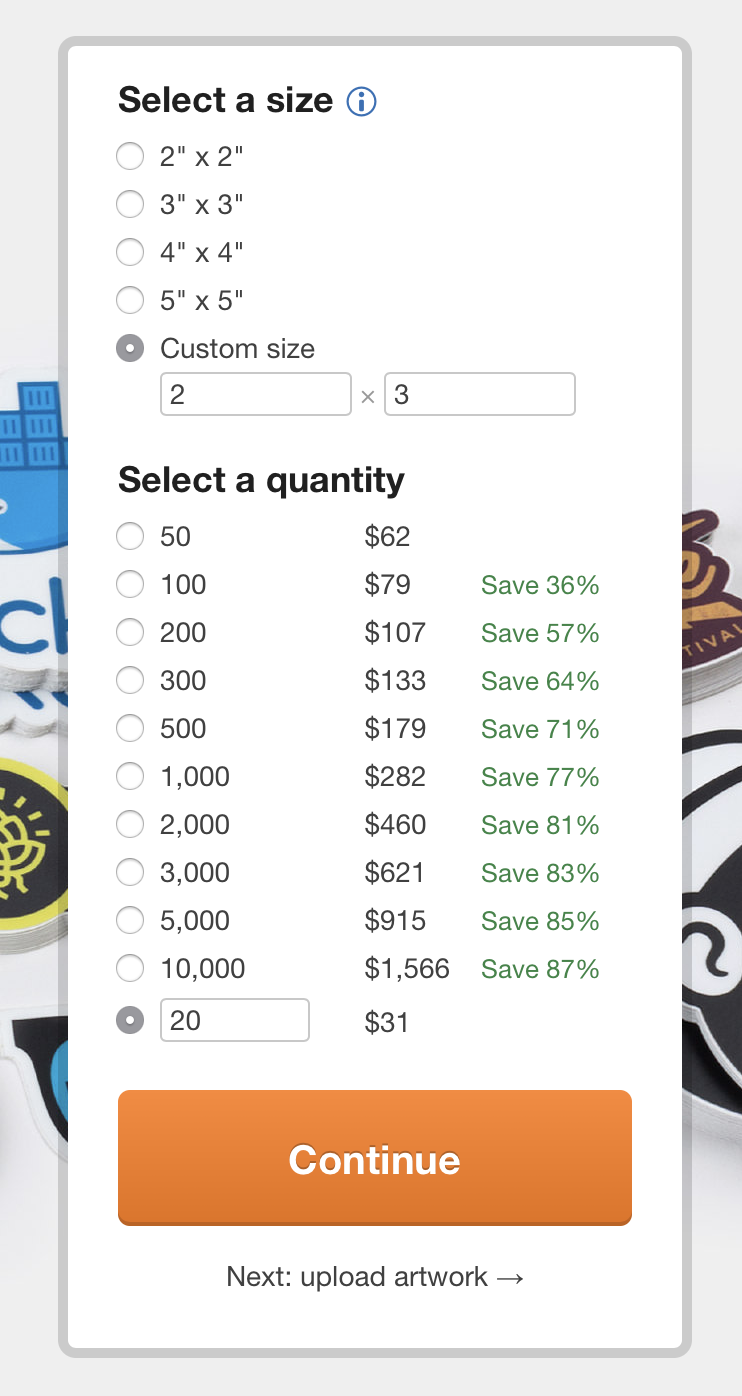Select quantity of 100 stickers
This screenshot has width=742, height=1396.
click(129, 584)
